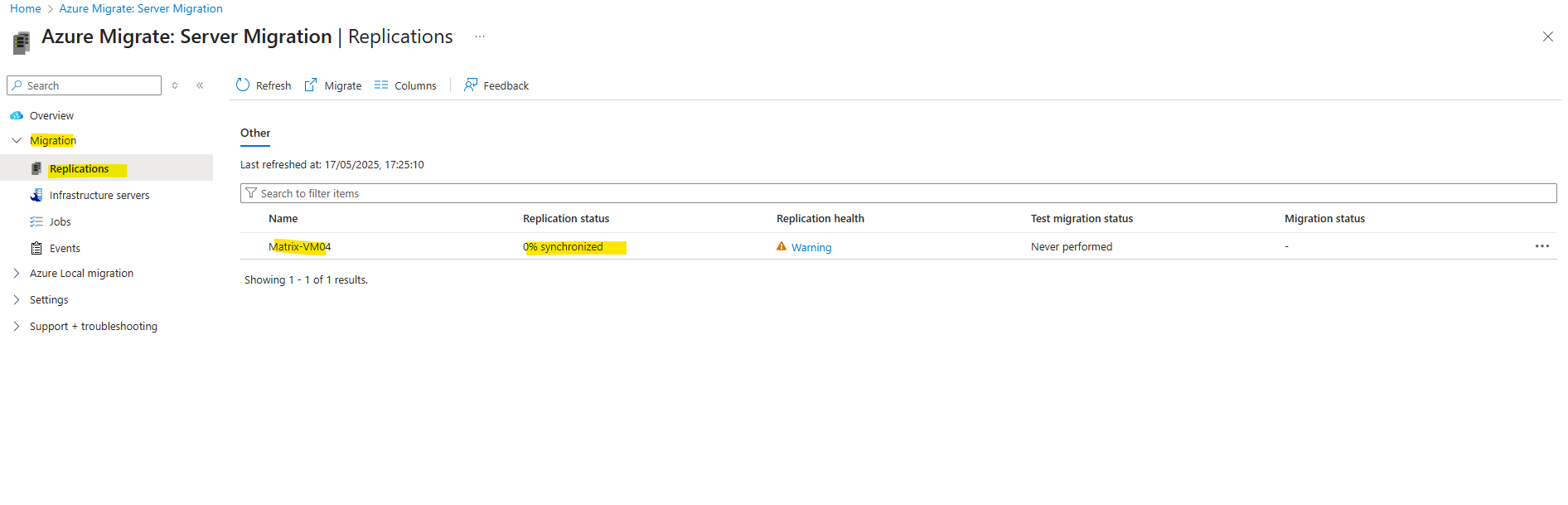Image resolution: width=1568 pixels, height=505 pixels.
Task: Close the Replications blade
Action: pos(1548,36)
